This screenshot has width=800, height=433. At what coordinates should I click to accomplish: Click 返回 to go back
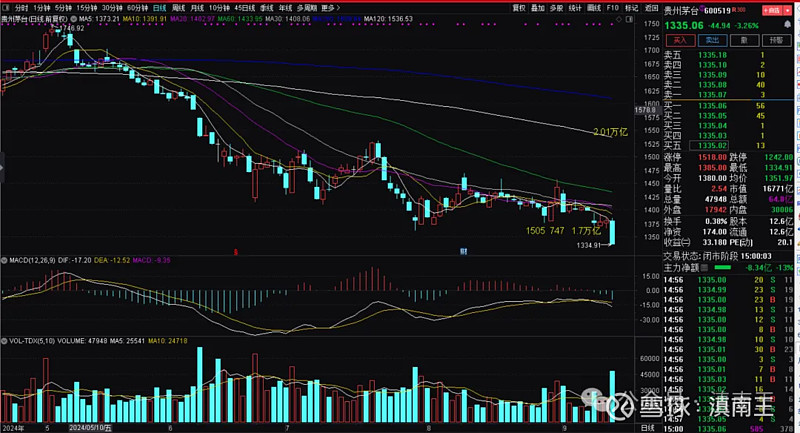[x=652, y=8]
